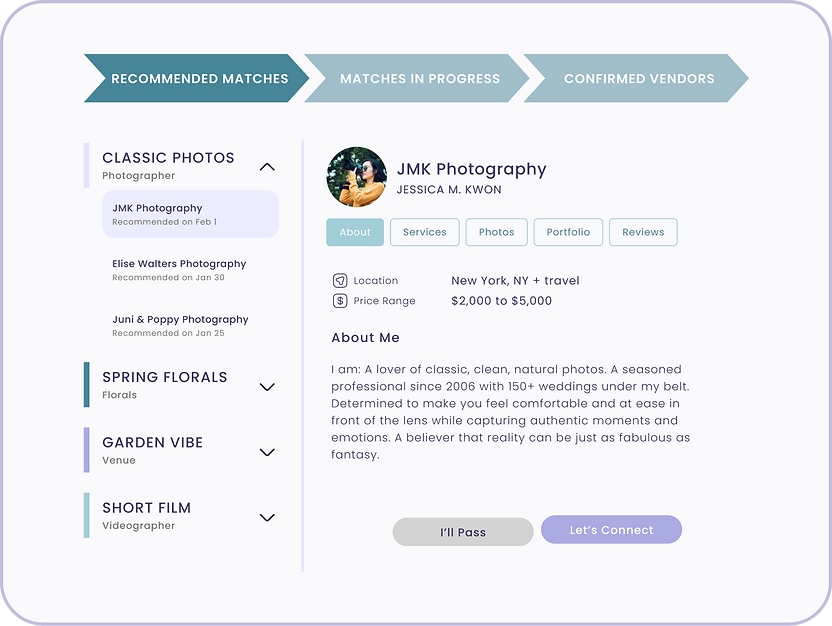Open the Portfolio tab
The width and height of the screenshot is (832, 626).
(x=568, y=232)
